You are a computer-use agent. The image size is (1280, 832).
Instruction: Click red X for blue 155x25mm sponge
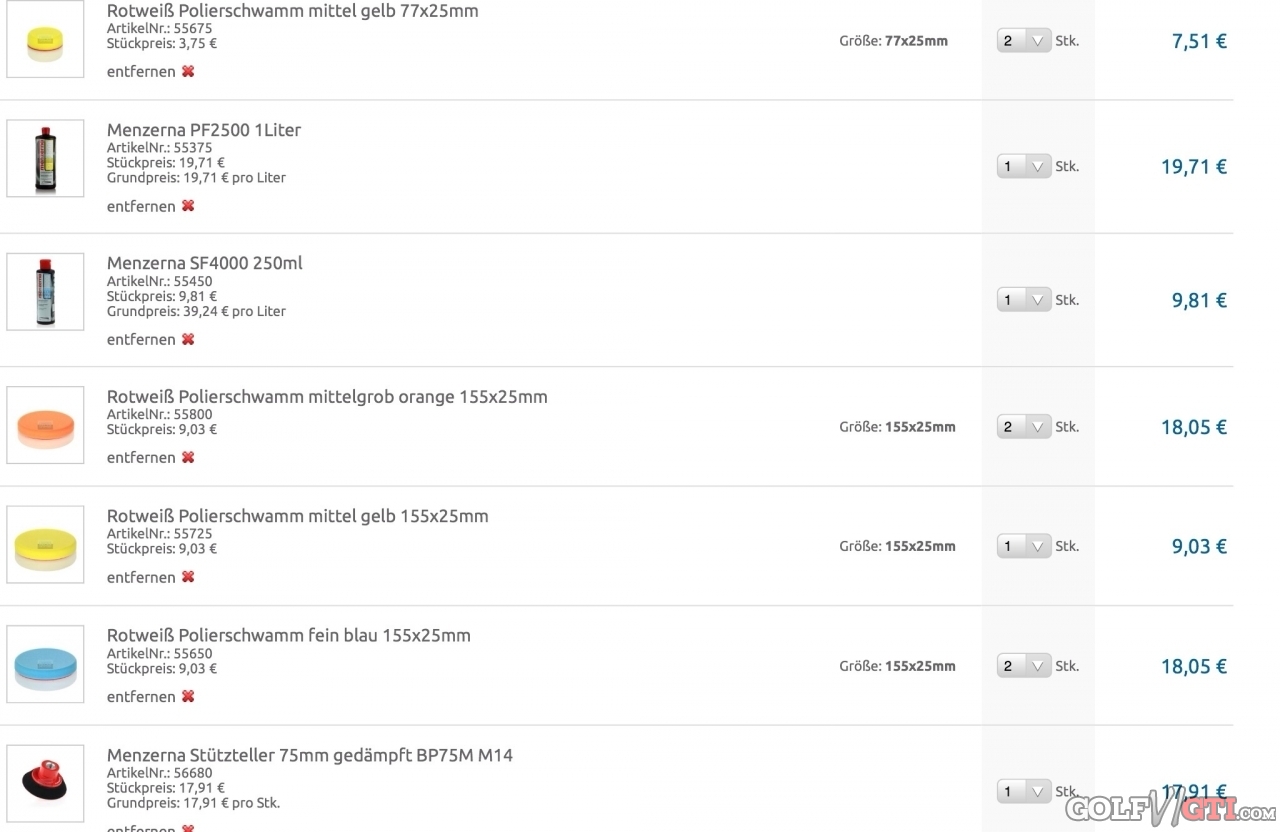pos(188,697)
